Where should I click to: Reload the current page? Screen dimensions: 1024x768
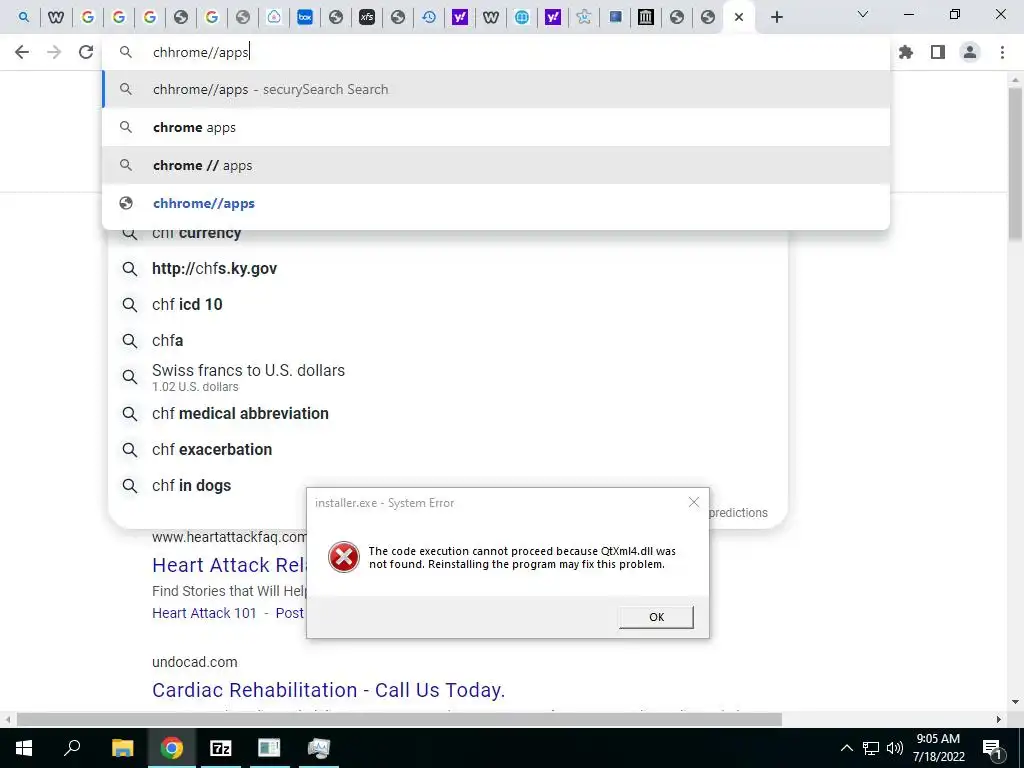click(x=86, y=52)
